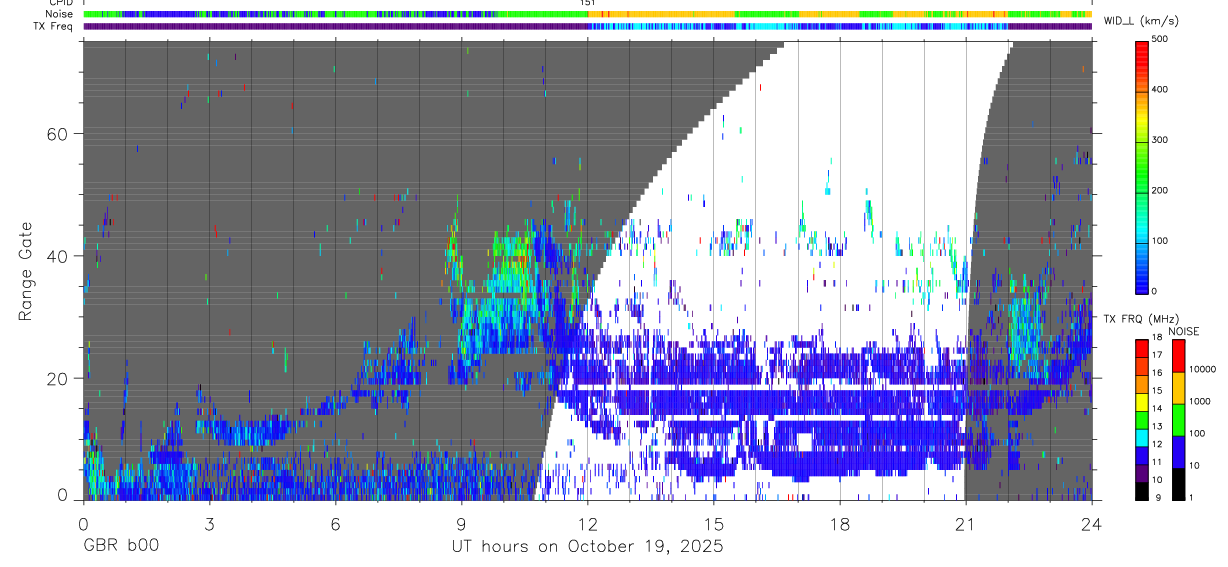Viewport: 1228px width, 567px height.
Task: Click the 15 tick on TX FRQ legend
Action: [x=1157, y=392]
